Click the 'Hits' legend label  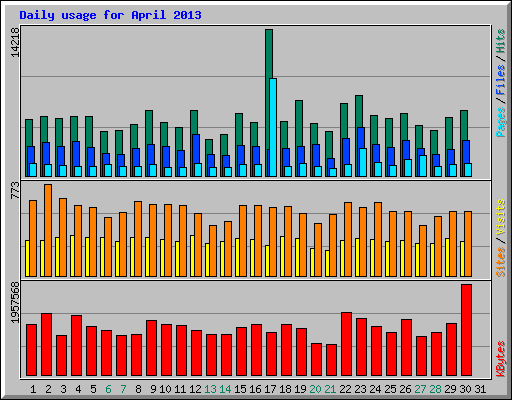tap(501, 41)
